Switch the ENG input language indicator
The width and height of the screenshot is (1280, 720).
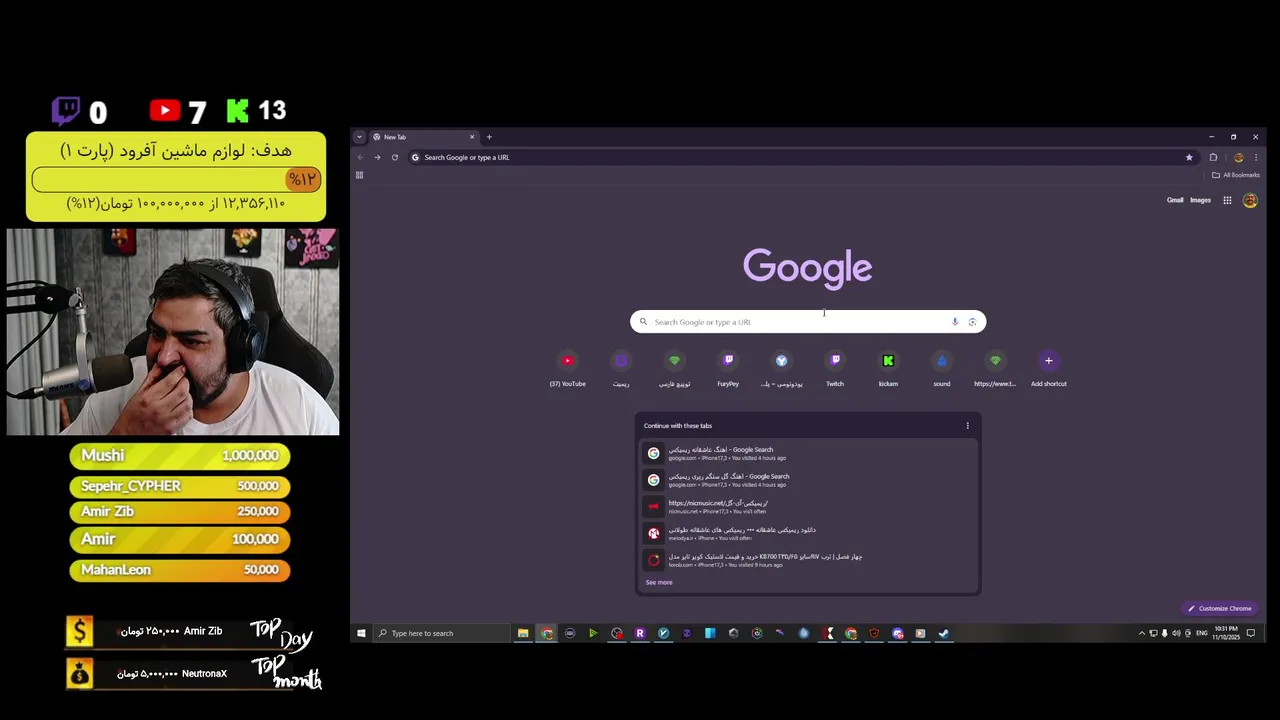coord(1202,633)
